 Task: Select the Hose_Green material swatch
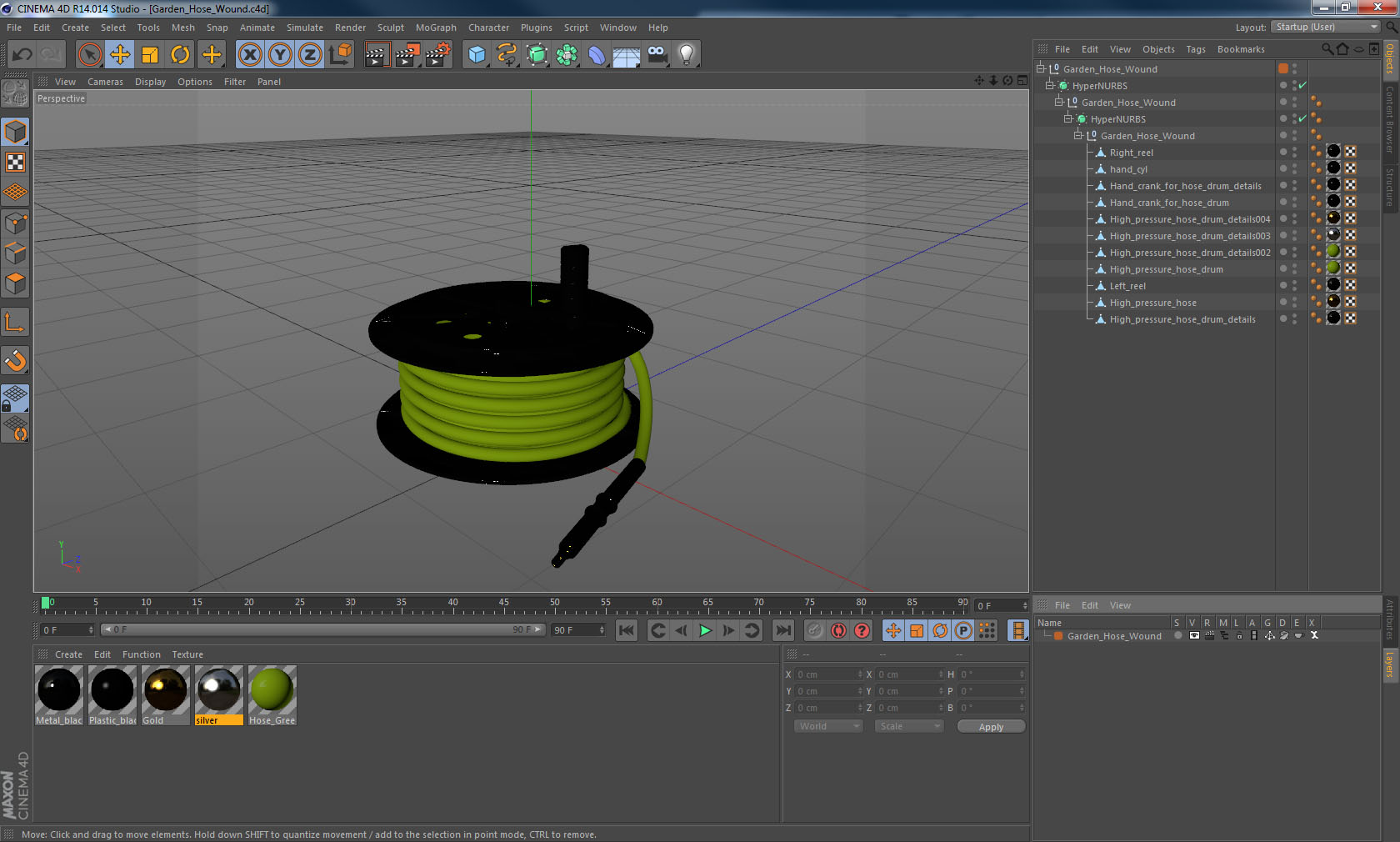click(272, 695)
